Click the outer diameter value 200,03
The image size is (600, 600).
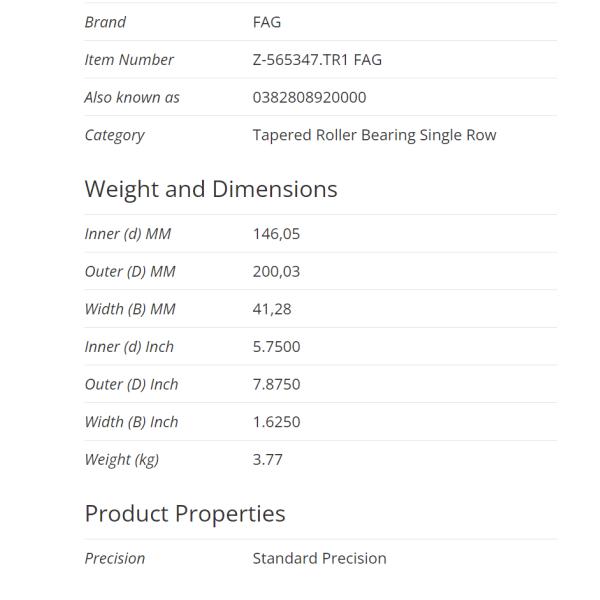(276, 271)
